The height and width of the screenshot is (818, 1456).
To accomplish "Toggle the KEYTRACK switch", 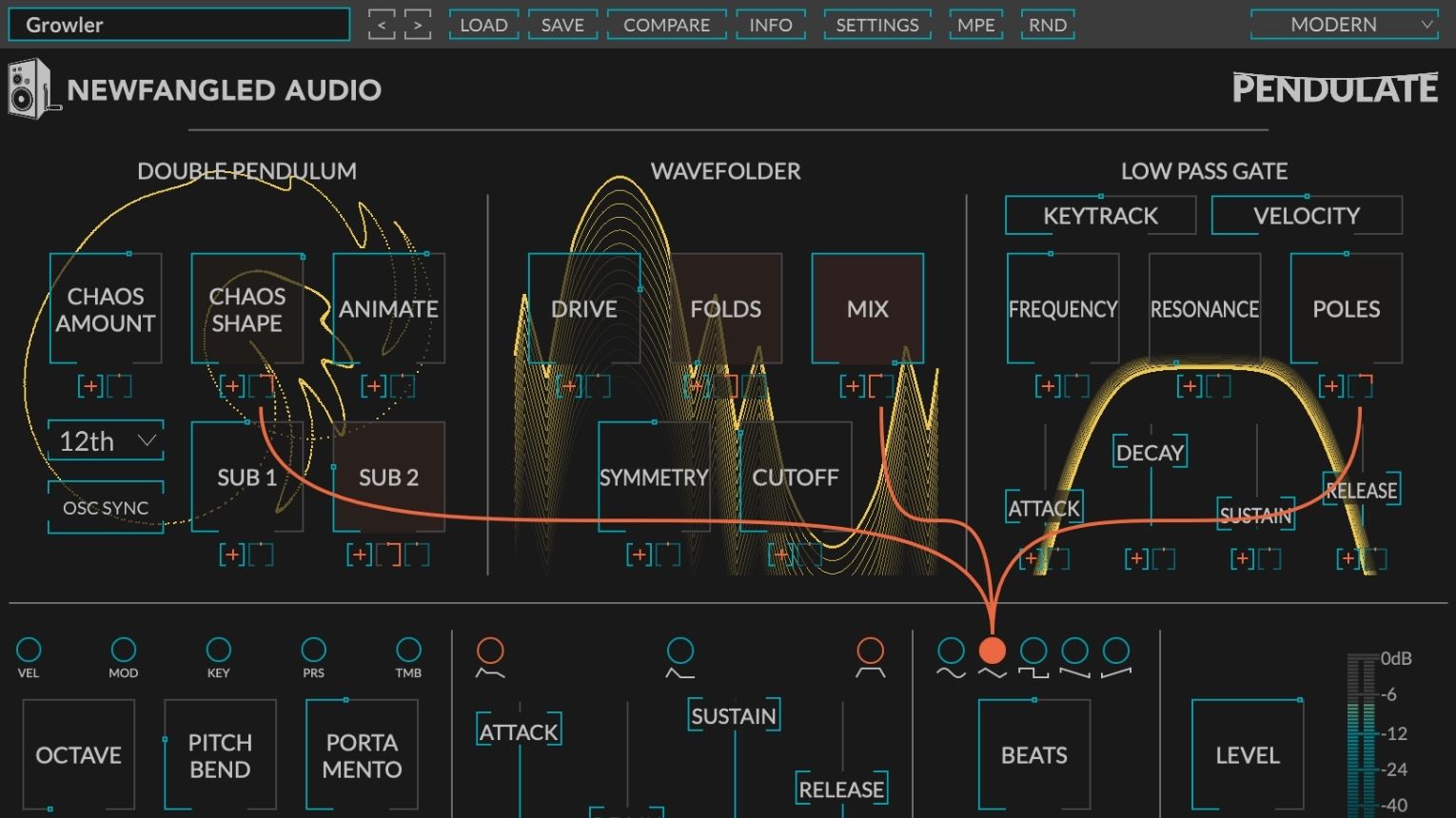I will 1100,216.
